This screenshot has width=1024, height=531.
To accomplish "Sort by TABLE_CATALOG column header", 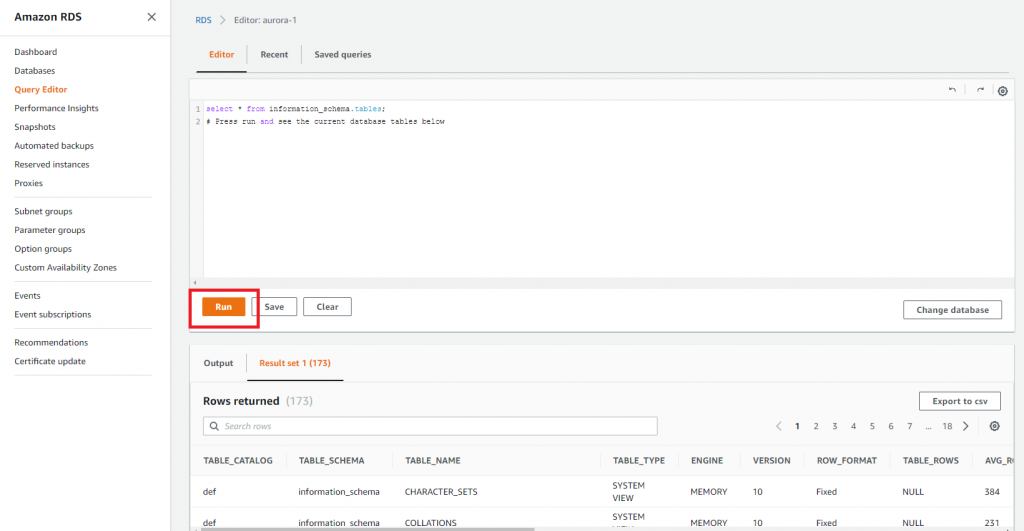I will 238,460.
